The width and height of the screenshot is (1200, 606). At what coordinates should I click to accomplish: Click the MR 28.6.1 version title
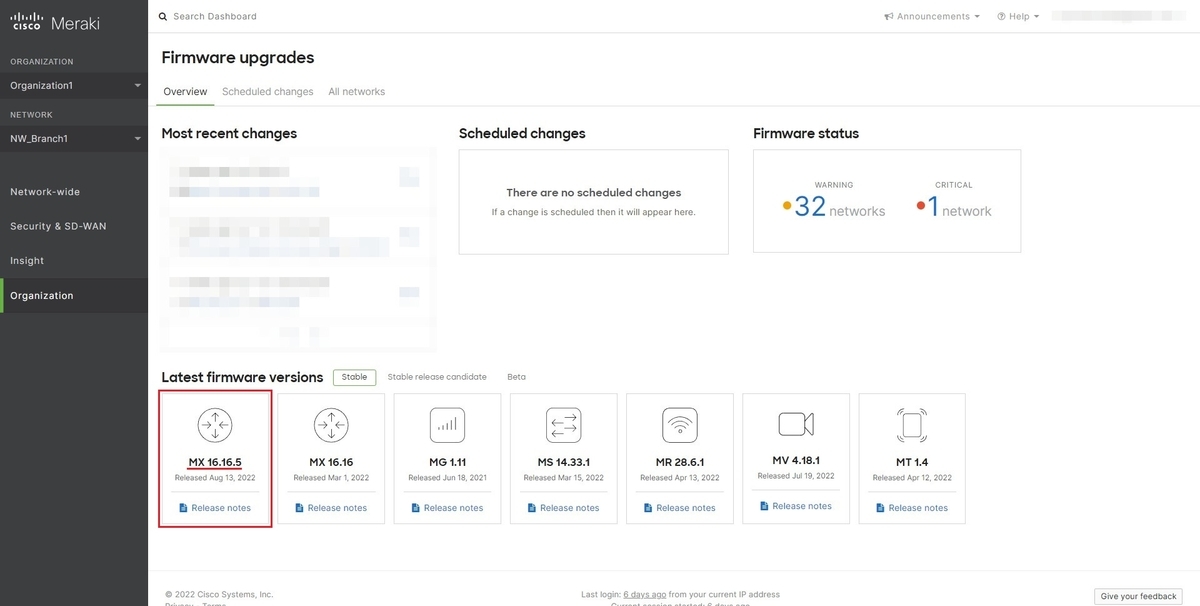tap(680, 462)
